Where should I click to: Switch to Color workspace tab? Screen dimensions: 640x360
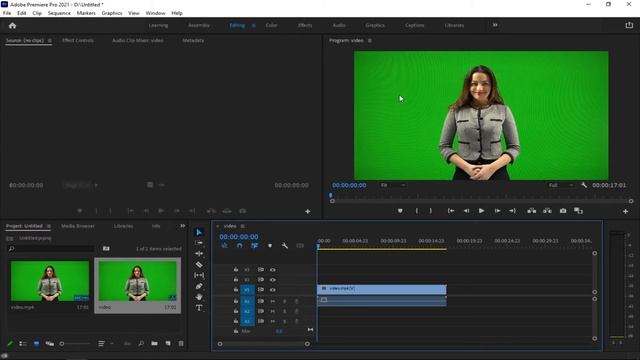coord(271,25)
